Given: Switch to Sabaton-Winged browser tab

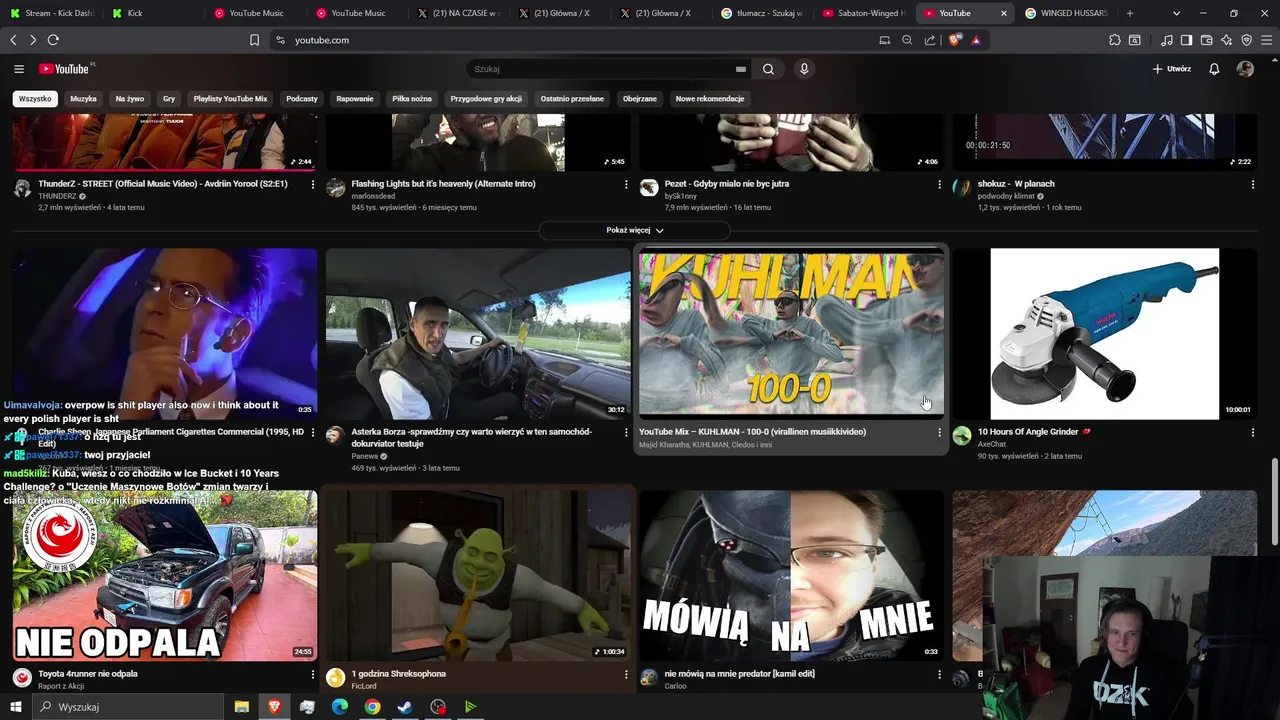Looking at the screenshot, I should [865, 13].
